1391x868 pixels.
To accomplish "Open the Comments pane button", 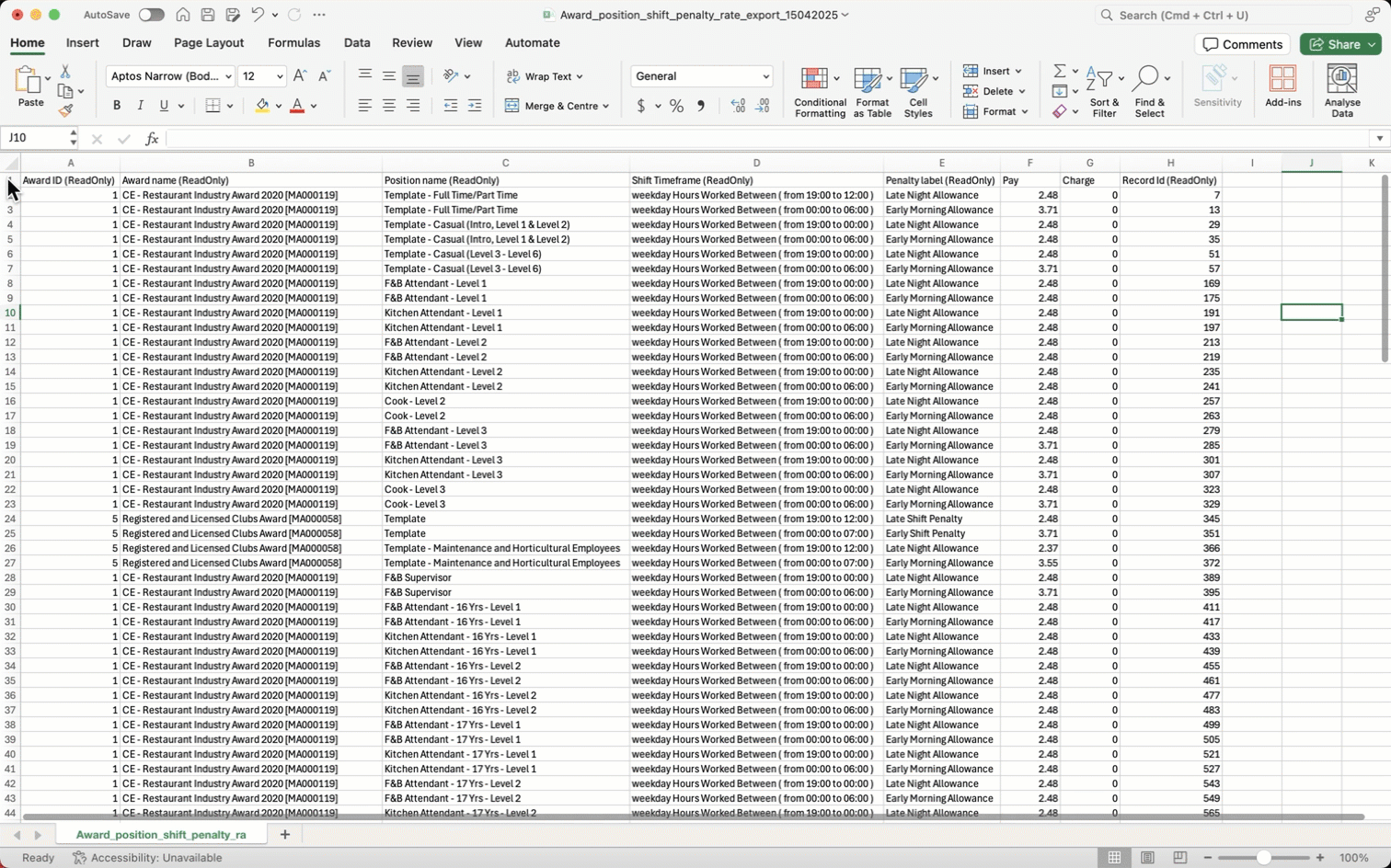I will (x=1242, y=44).
